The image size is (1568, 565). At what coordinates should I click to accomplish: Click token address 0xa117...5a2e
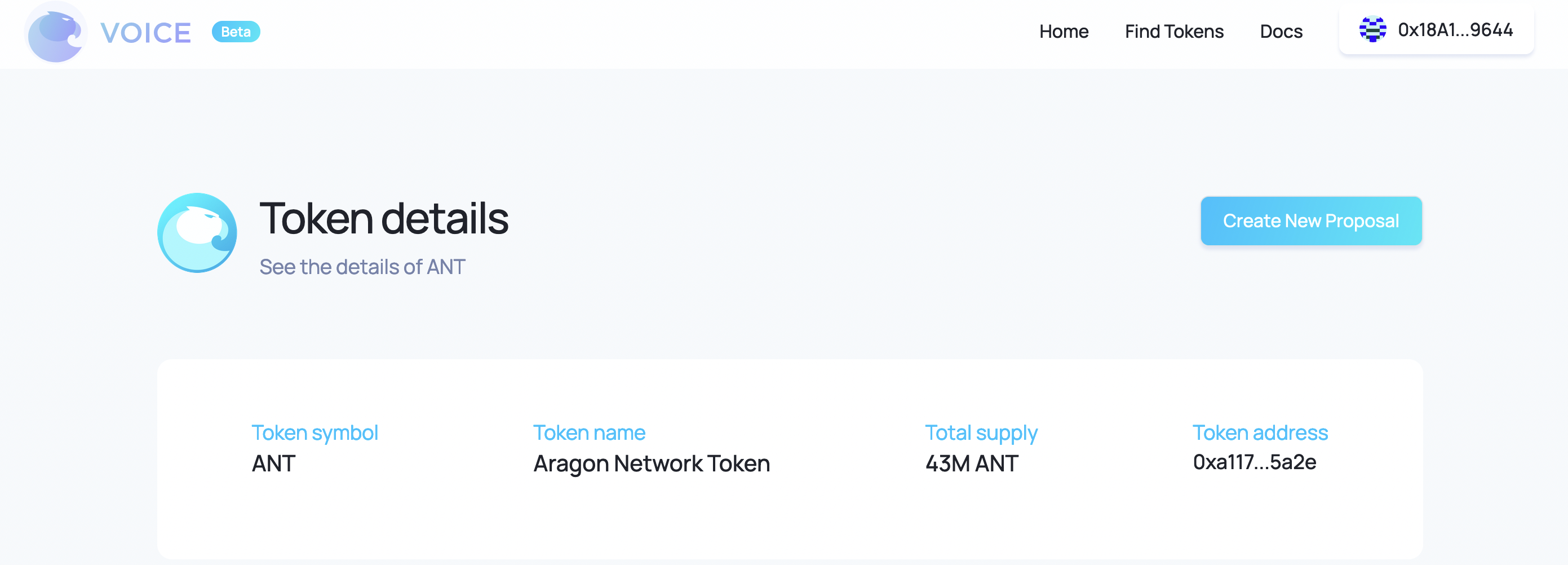[x=1254, y=462]
